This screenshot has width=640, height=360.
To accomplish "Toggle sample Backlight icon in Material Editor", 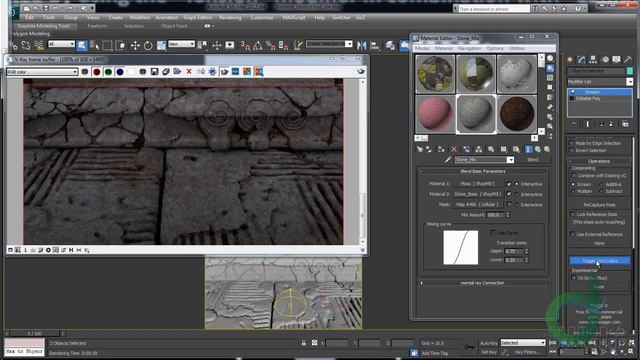I will point(550,69).
